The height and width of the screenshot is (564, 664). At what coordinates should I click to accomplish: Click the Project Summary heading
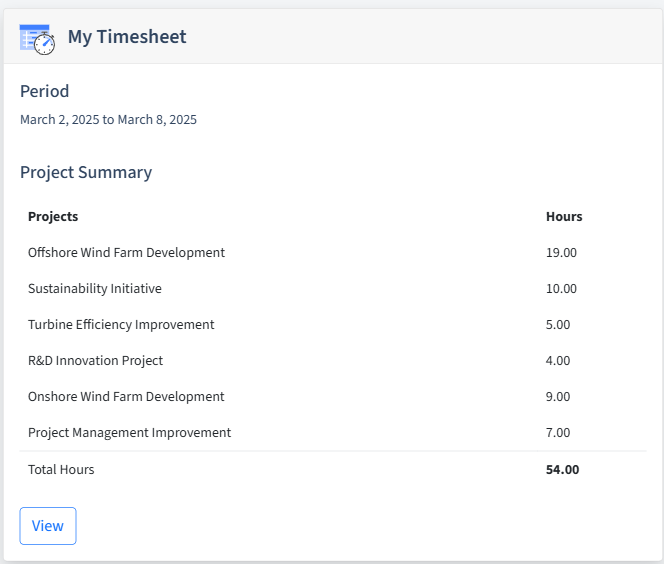coord(86,172)
